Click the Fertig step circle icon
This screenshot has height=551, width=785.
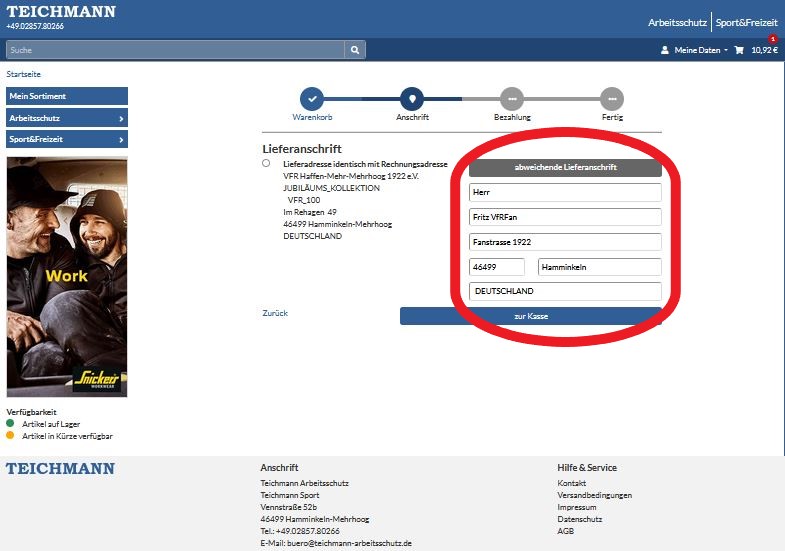(x=612, y=99)
